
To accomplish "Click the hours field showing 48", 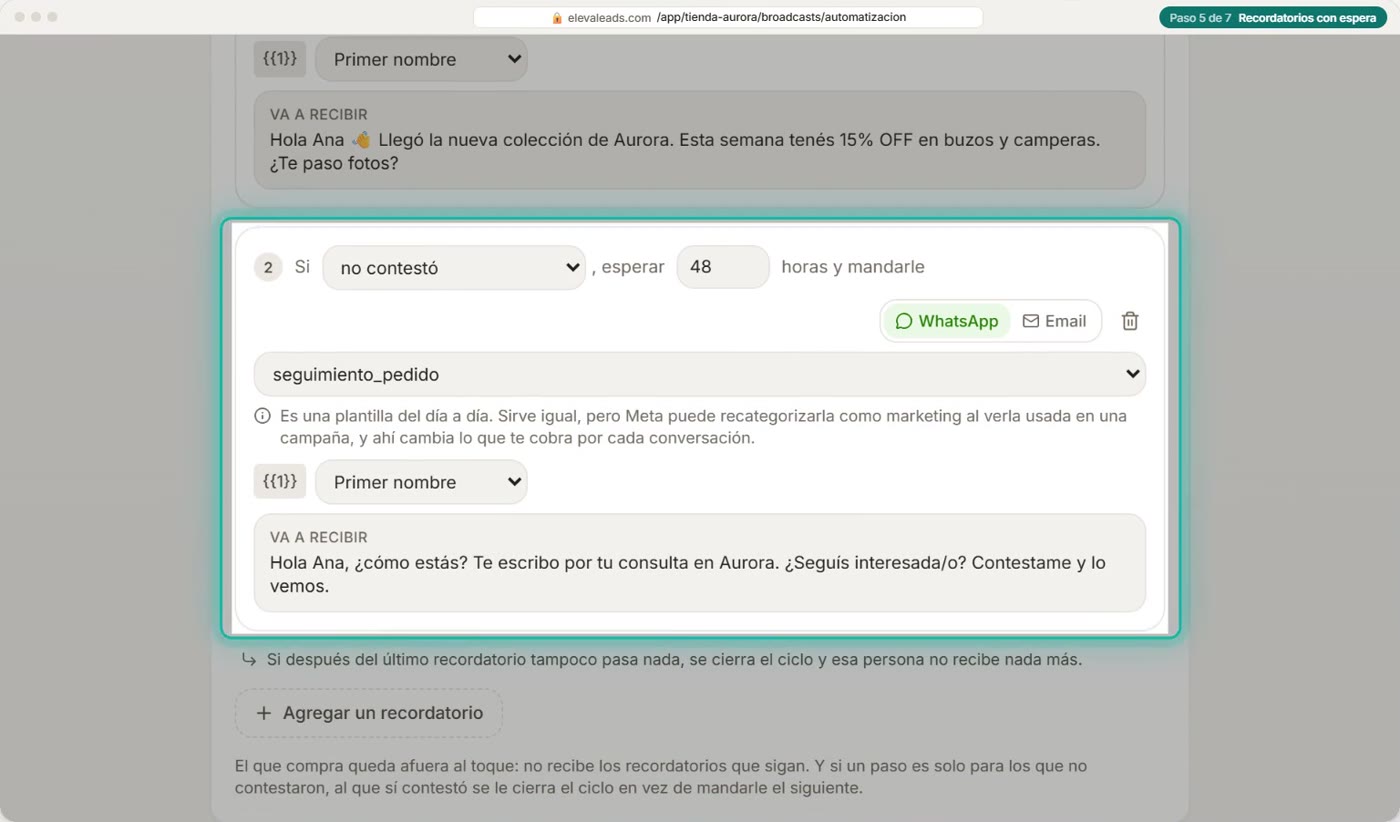I will click(x=723, y=267).
